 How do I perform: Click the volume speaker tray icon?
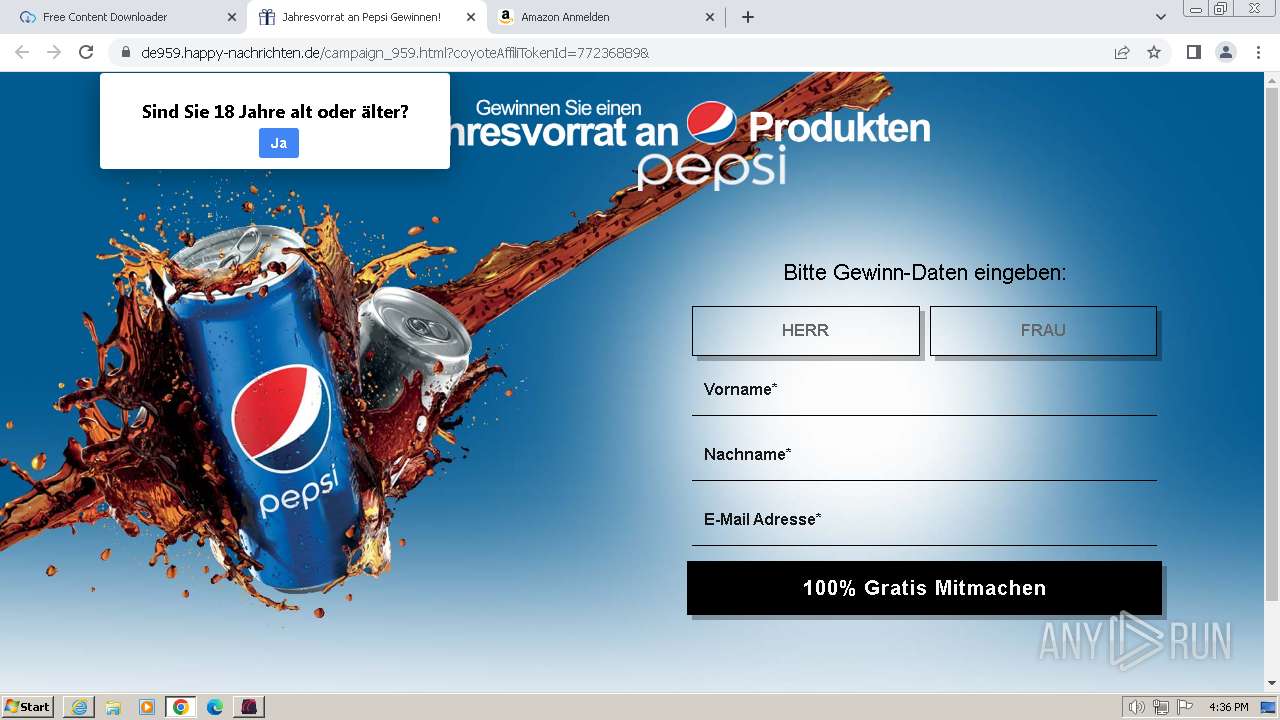(1137, 707)
